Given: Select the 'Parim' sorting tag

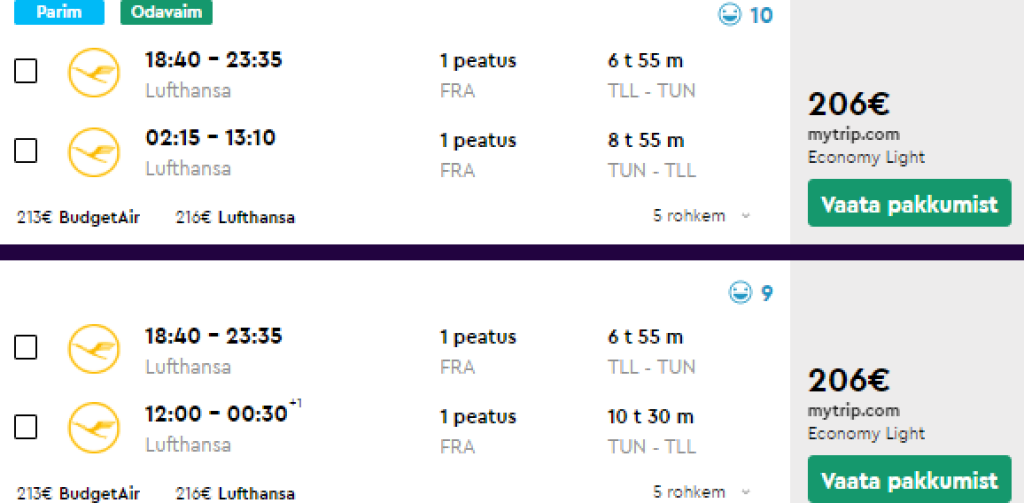Looking at the screenshot, I should click(x=58, y=12).
